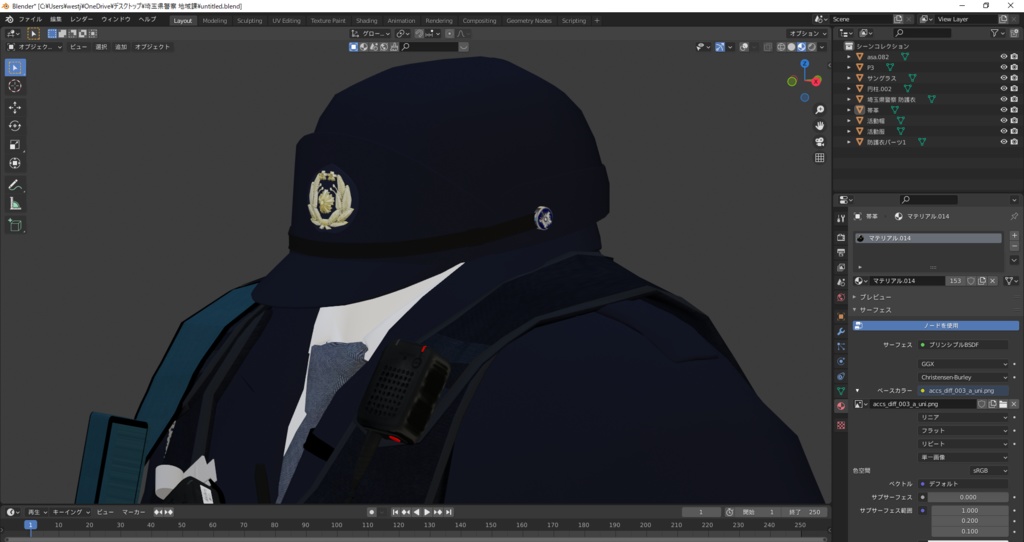Screen dimensions: 1024x542
Task: Disable rendering of 活動帽 camera icon
Action: [x=1014, y=120]
